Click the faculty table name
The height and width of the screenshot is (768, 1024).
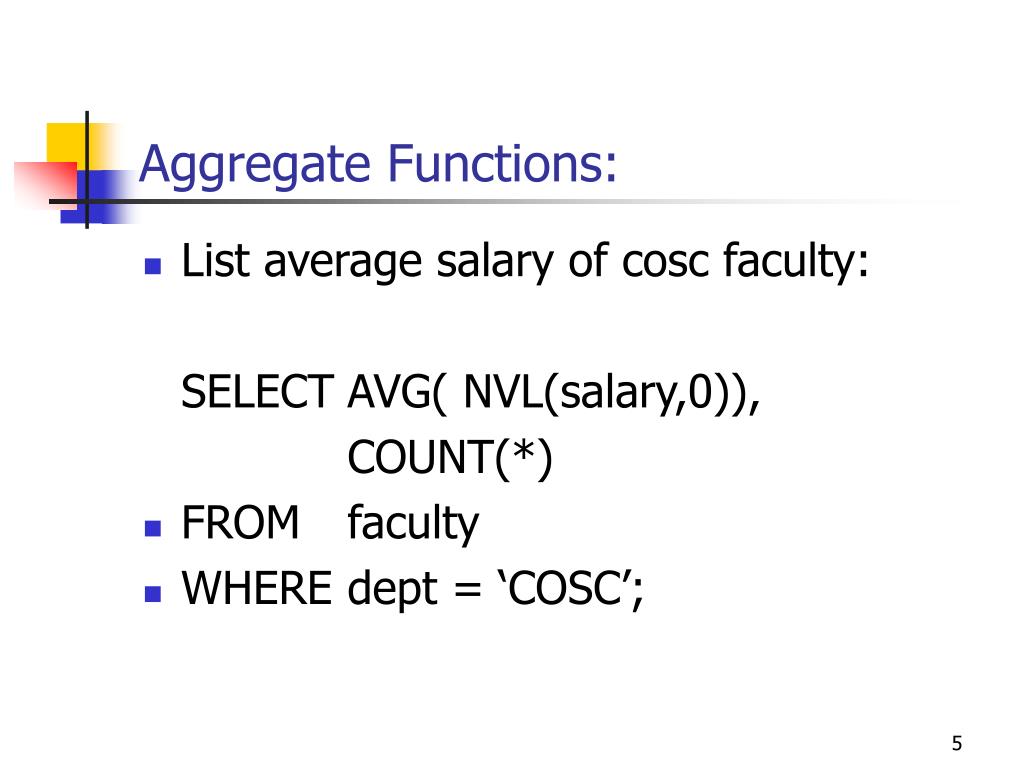point(413,524)
